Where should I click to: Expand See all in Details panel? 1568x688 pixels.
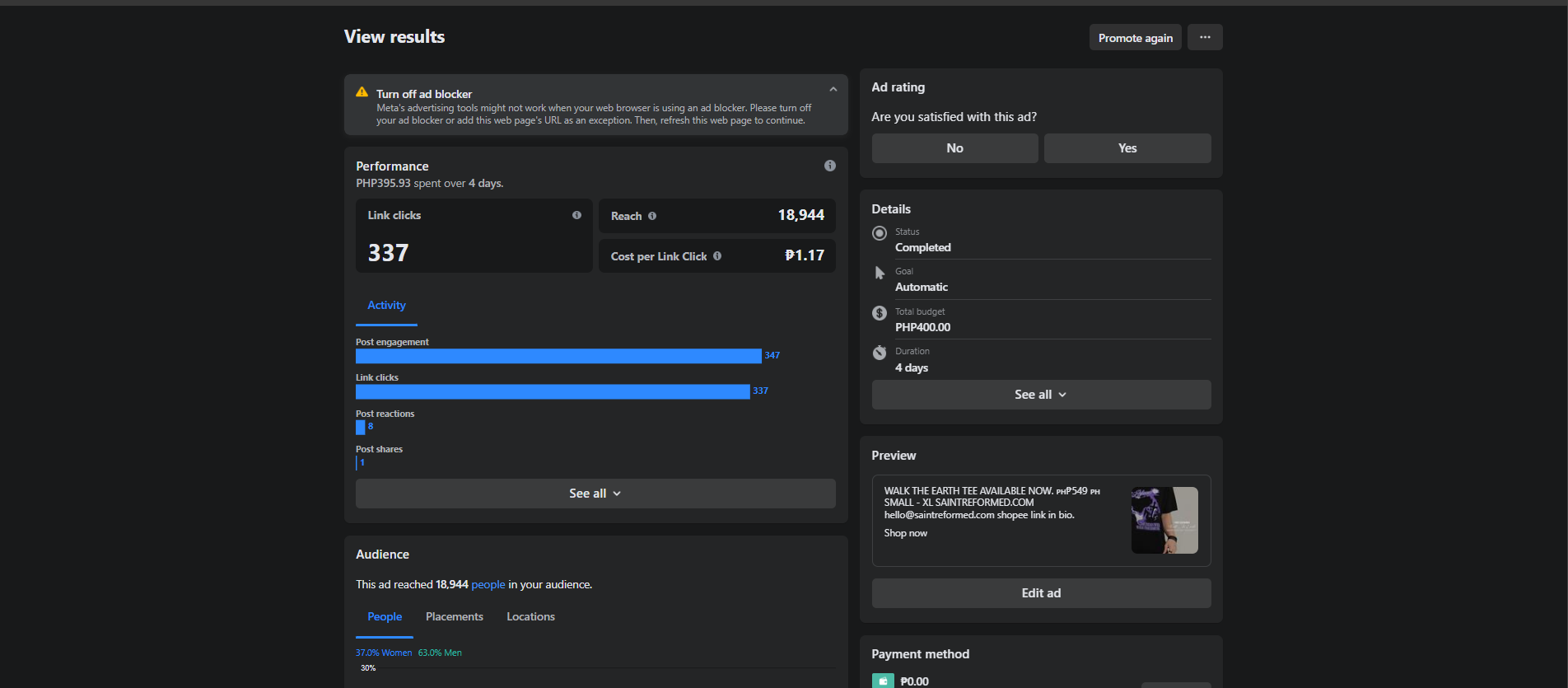(1041, 395)
